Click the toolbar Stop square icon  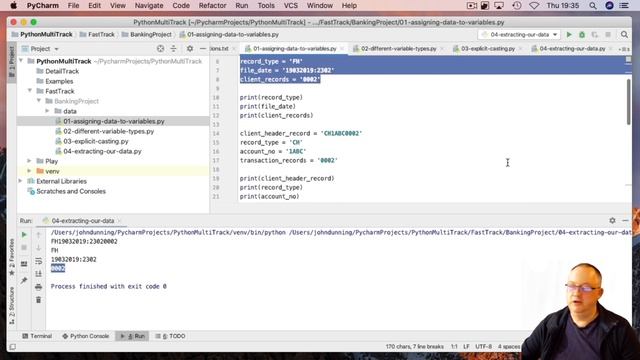click(x=608, y=35)
